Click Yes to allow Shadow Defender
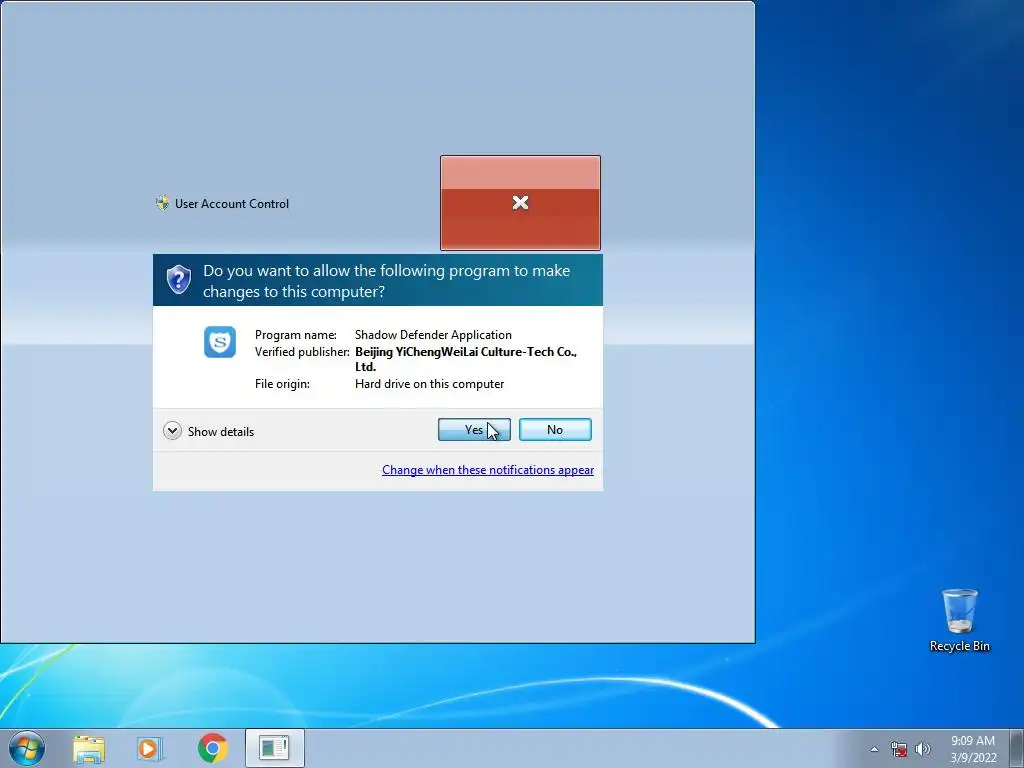The height and width of the screenshot is (768, 1024). [x=474, y=430]
